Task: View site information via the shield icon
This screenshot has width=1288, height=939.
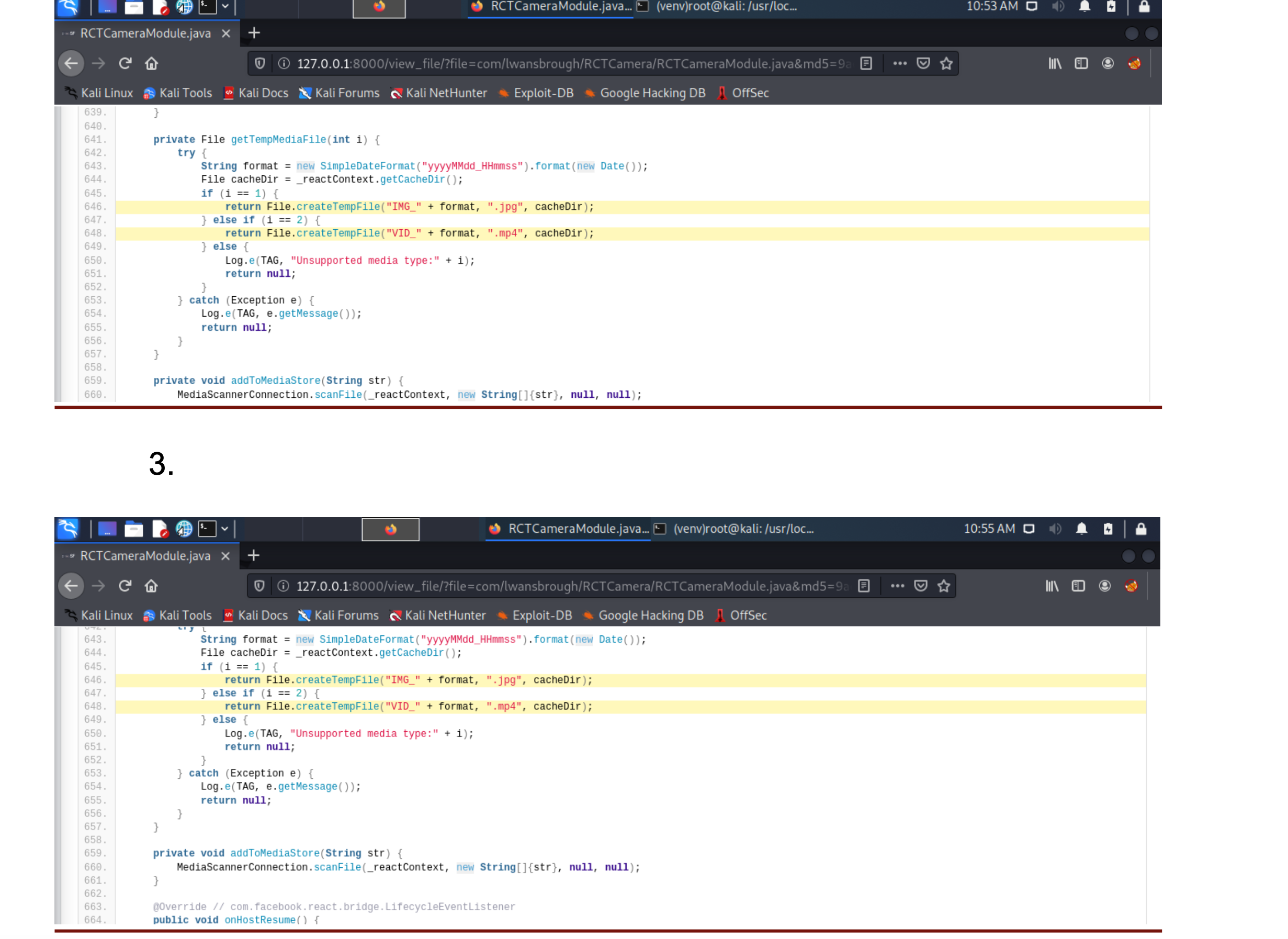Action: [x=259, y=64]
